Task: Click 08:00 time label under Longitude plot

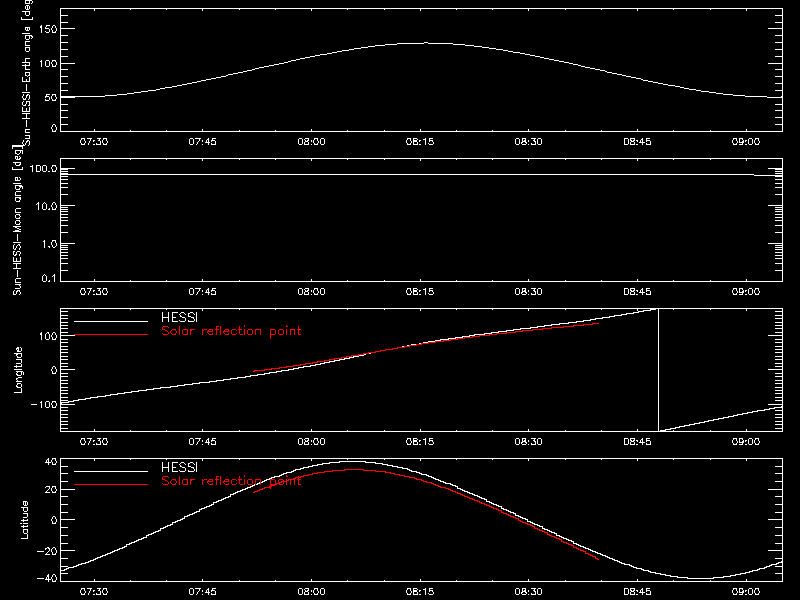Action: point(311,442)
